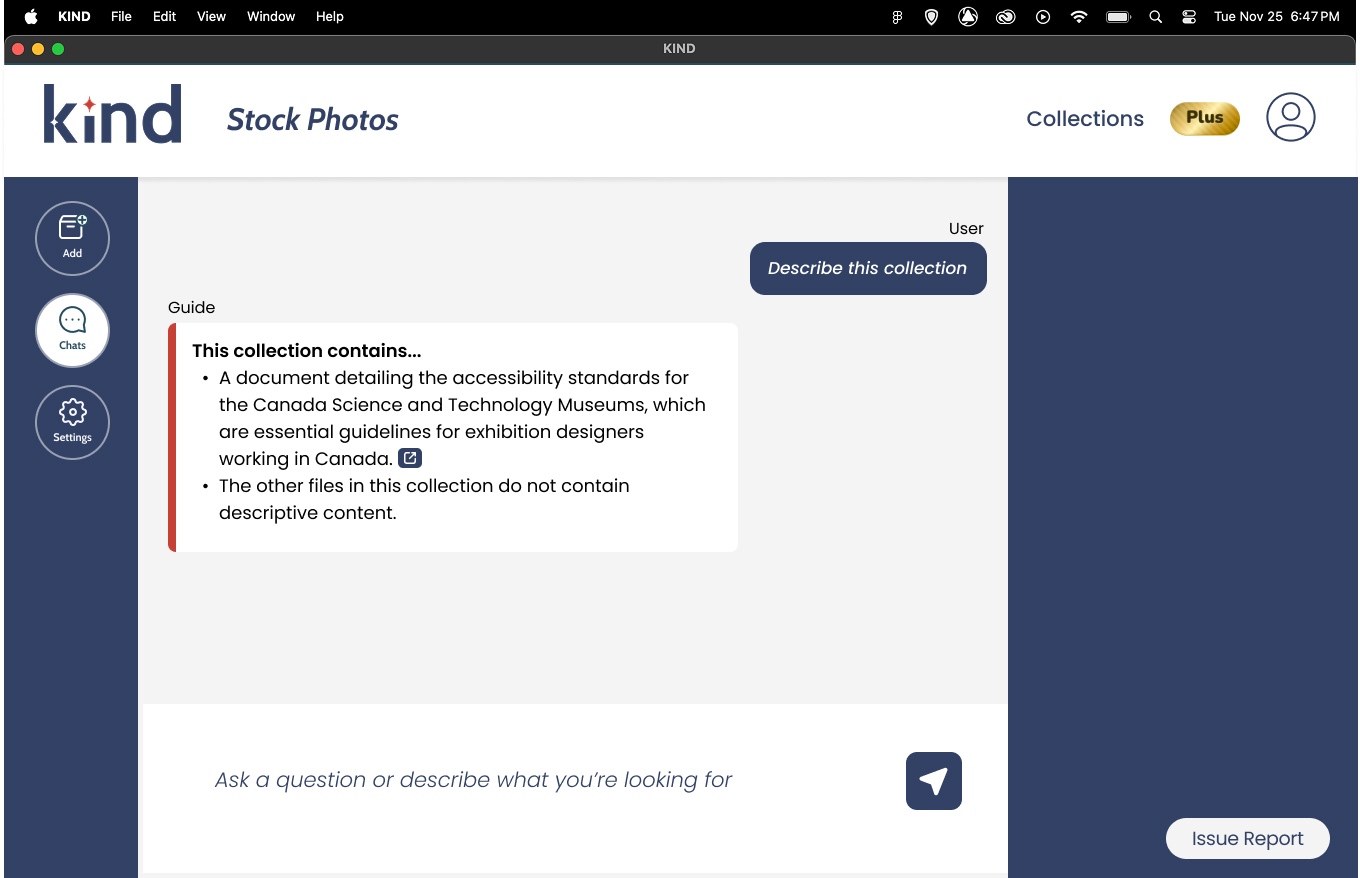This screenshot has width=1360, height=878.
Task: Open the Help menu
Action: pos(329,16)
